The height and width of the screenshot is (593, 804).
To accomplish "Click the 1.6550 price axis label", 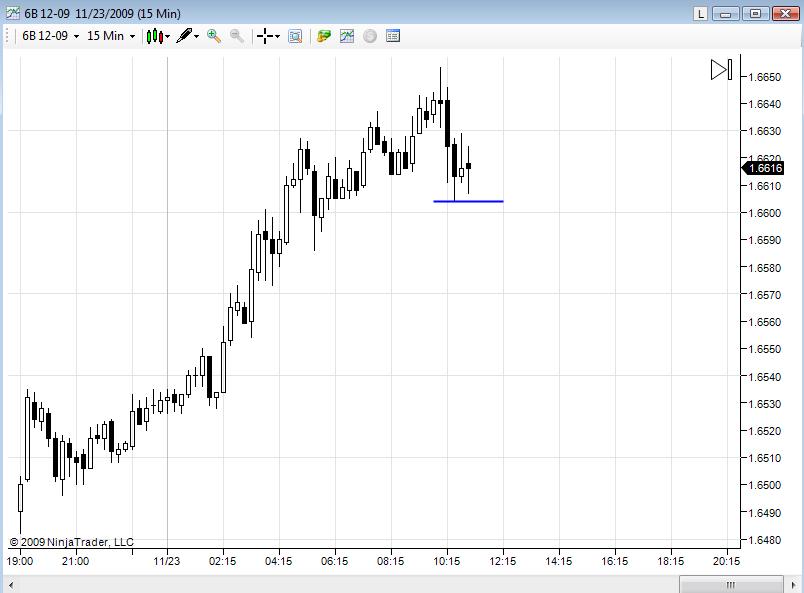I will (x=765, y=349).
